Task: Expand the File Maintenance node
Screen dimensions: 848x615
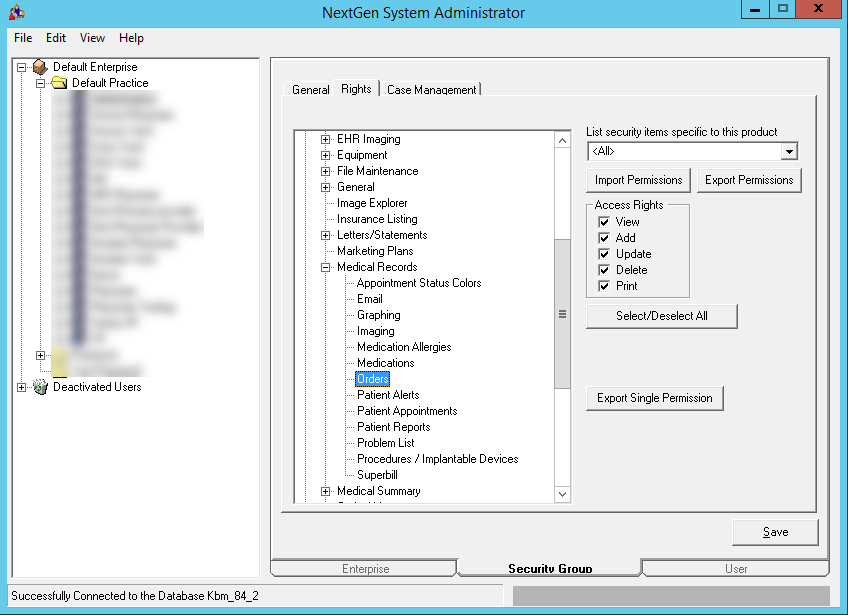Action: point(325,171)
